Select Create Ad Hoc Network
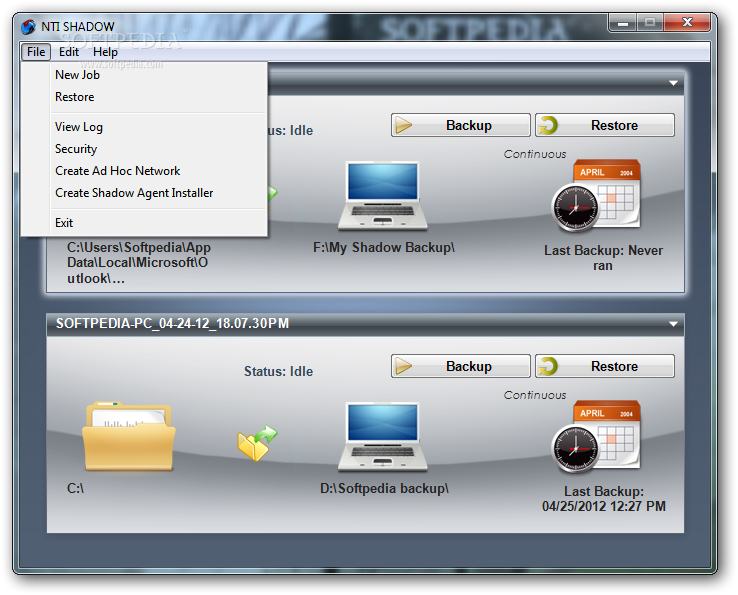 click(144, 171)
